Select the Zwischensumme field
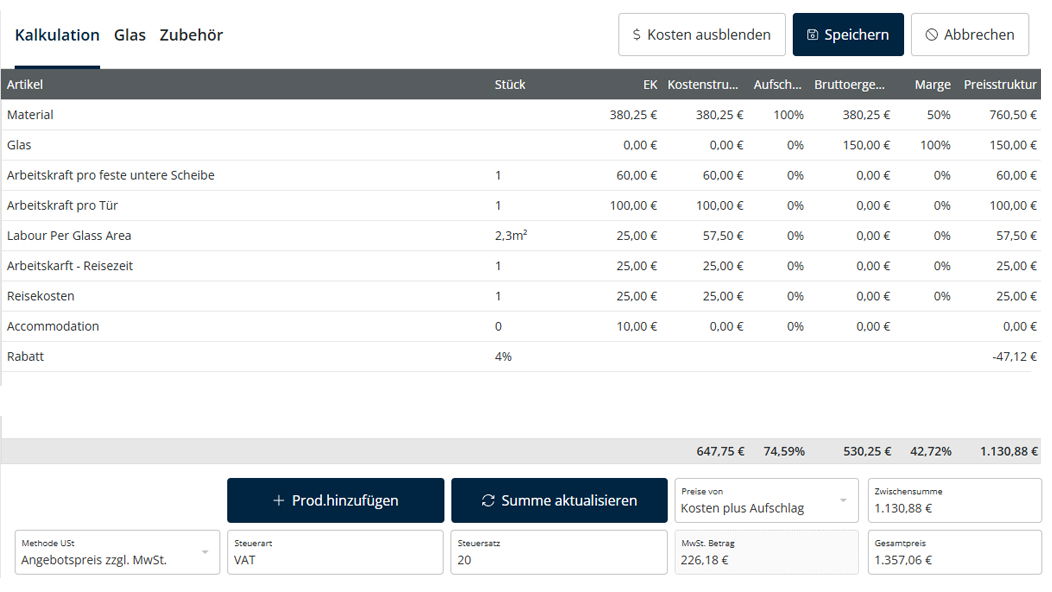Screen dimensions: 1052x592 (x=953, y=507)
